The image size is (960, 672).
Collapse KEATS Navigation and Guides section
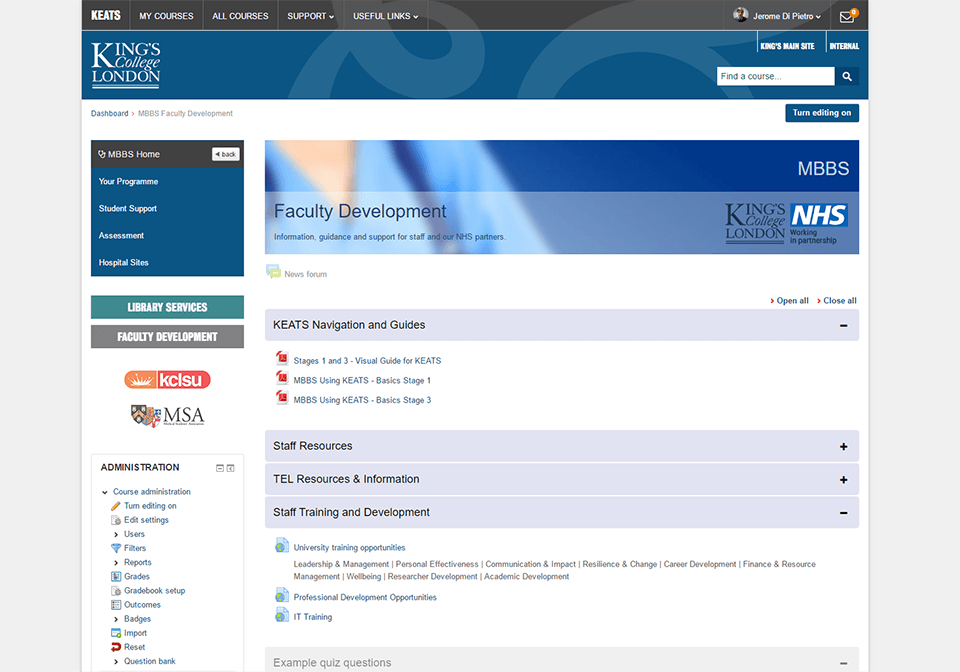pos(844,326)
